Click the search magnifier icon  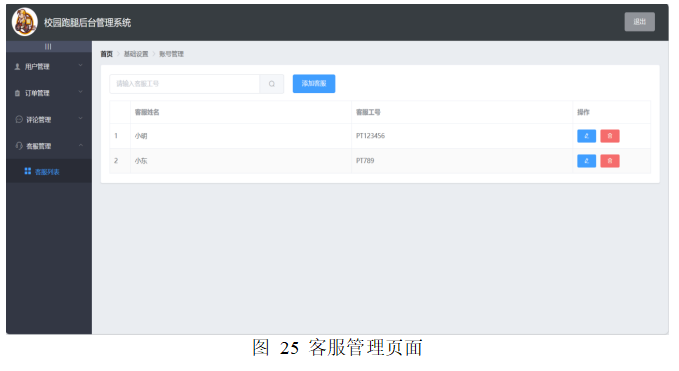click(x=272, y=84)
